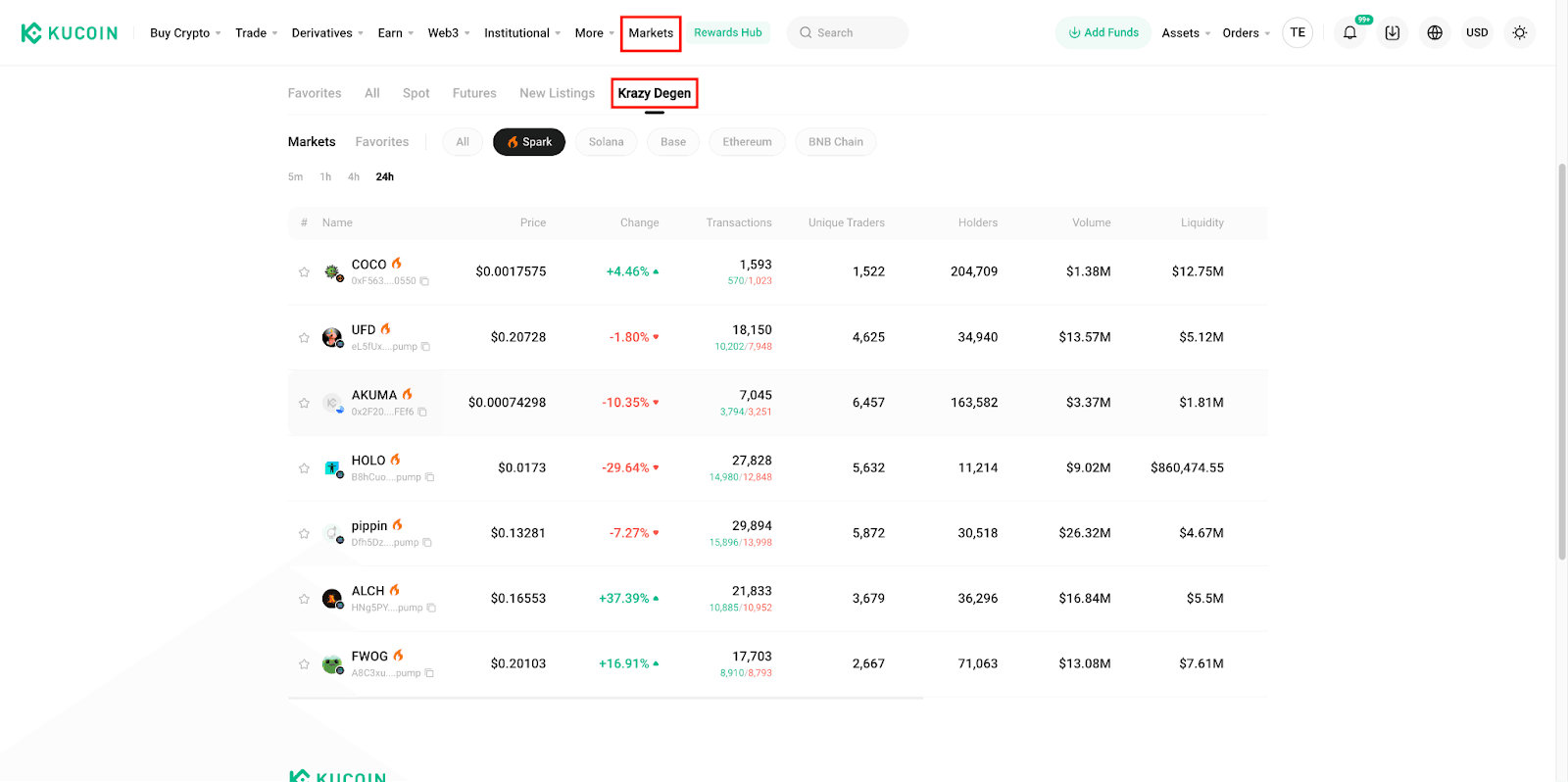Set the timeframe to 24h
This screenshot has width=1568, height=782.
[385, 177]
